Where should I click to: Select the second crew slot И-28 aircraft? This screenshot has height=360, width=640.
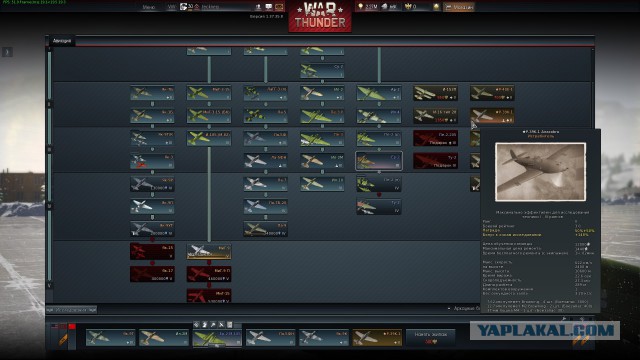164,338
